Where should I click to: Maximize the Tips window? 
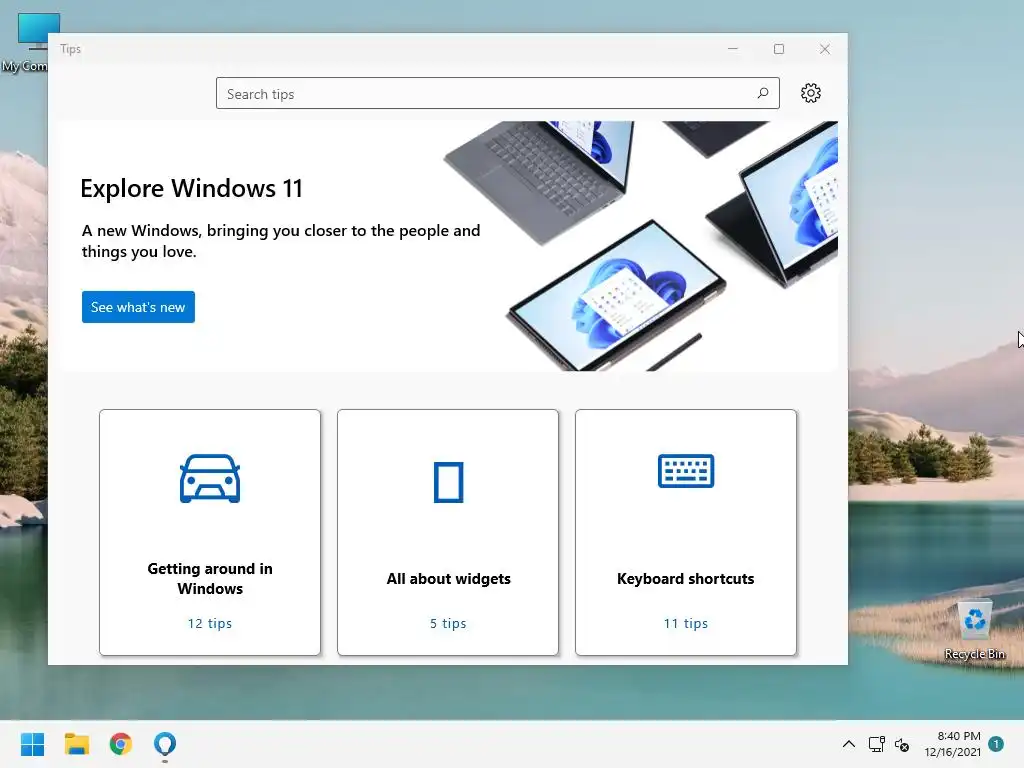[x=778, y=49]
